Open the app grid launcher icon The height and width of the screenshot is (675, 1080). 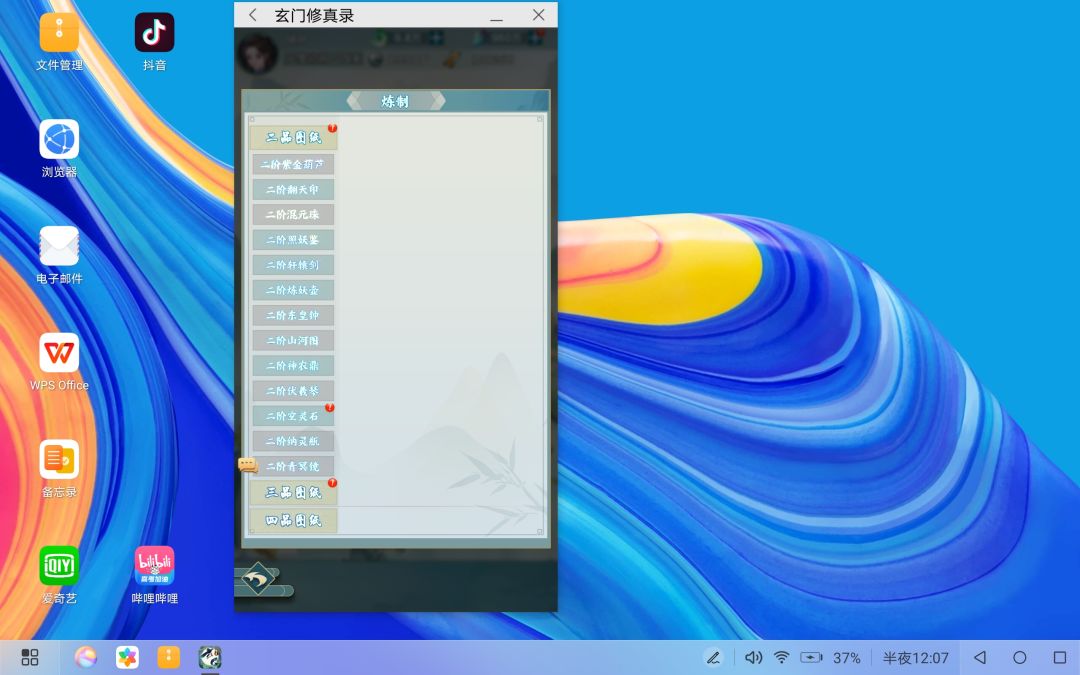[30, 657]
